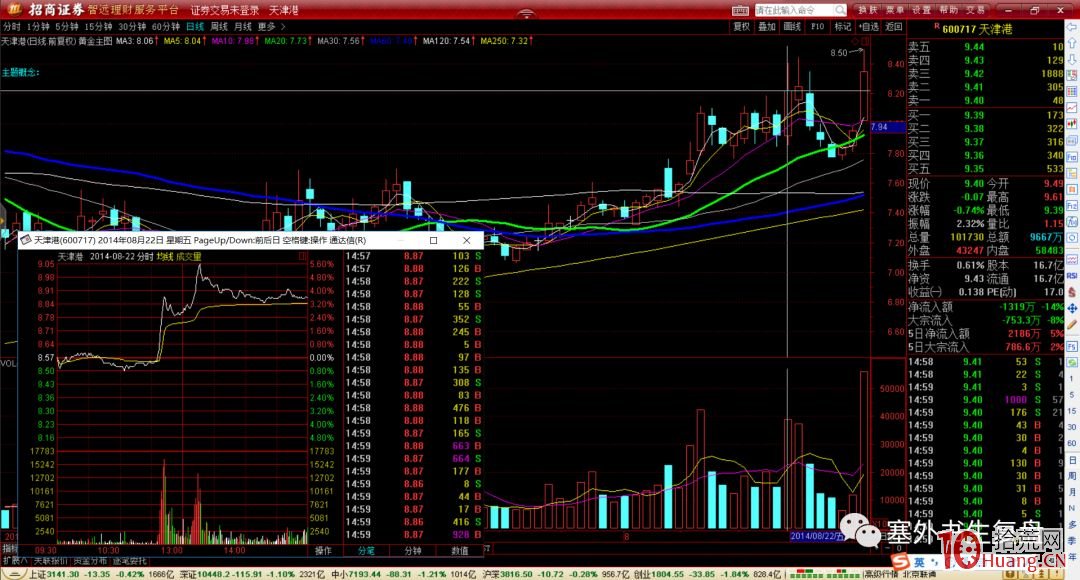Click the 净流入额 row in quote panel
Screen dimensions: 1080x580
986,307
